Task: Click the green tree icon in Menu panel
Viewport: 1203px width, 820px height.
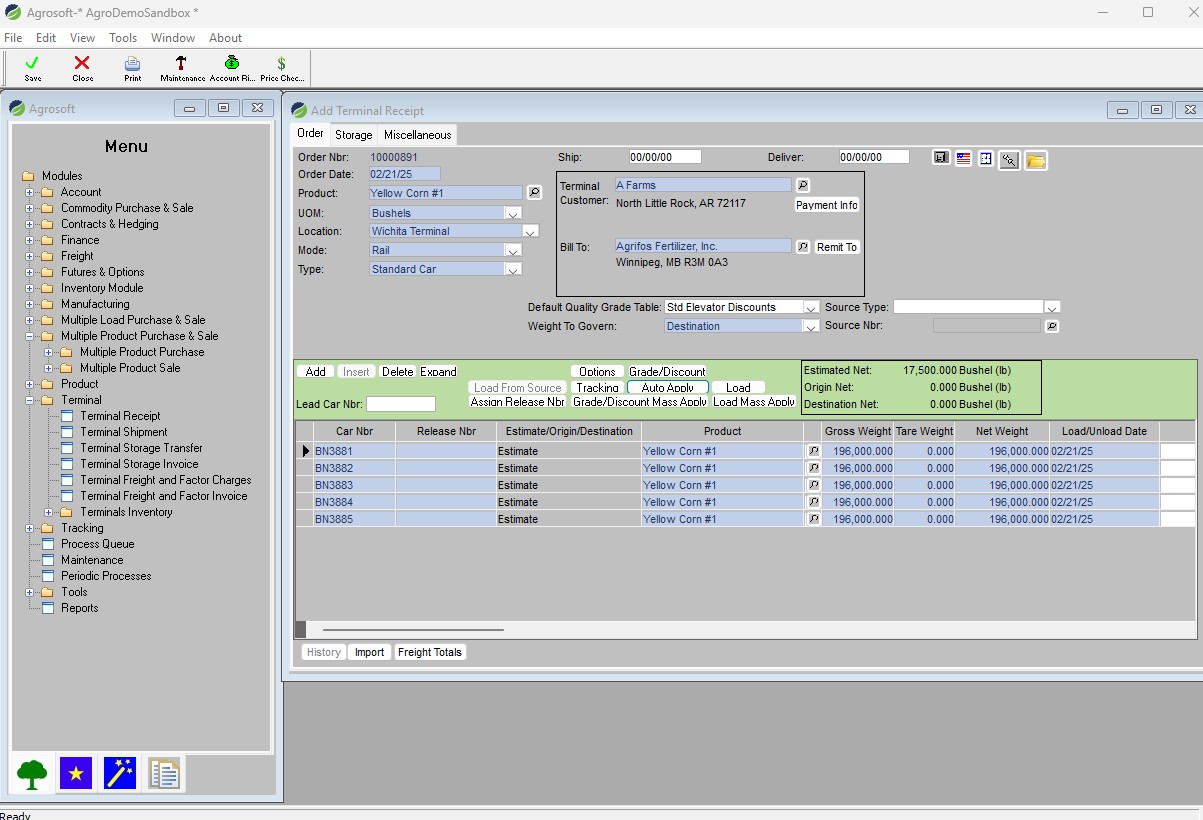Action: click(32, 773)
